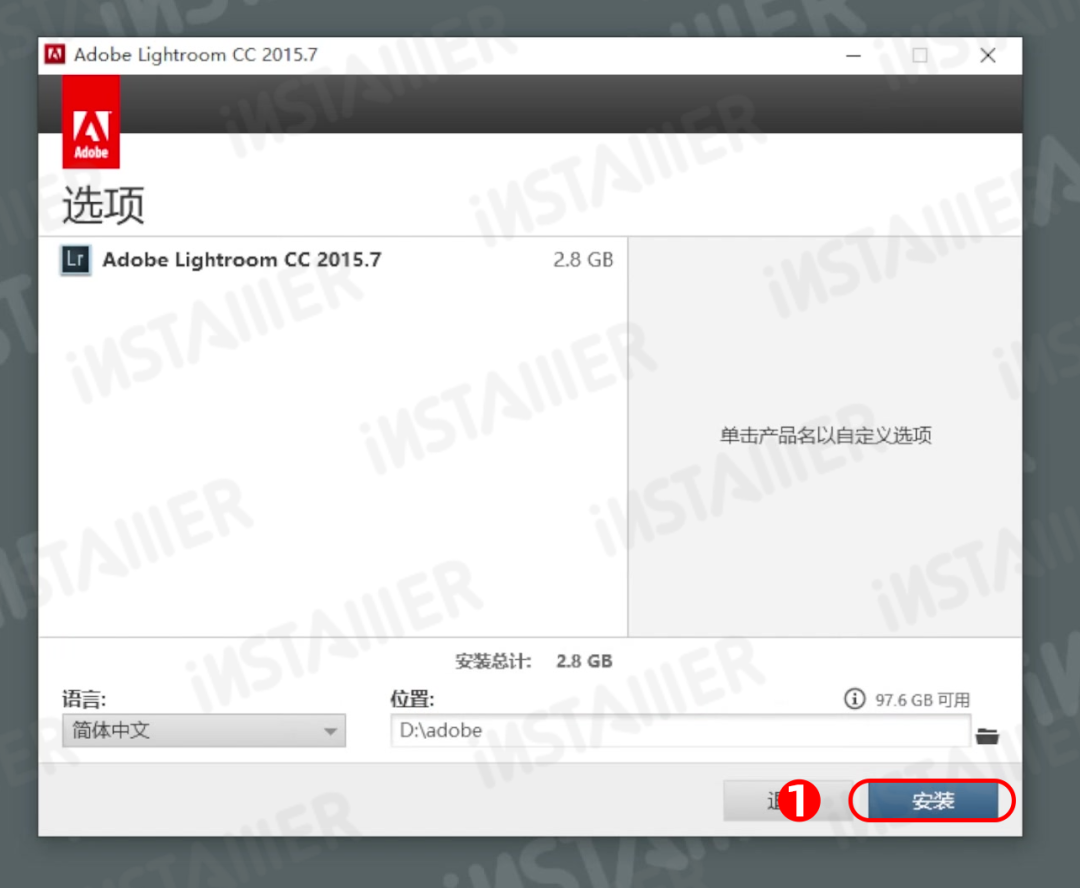Viewport: 1080px width, 888px height.
Task: Open the 简体中文 language dropdown
Action: click(204, 730)
